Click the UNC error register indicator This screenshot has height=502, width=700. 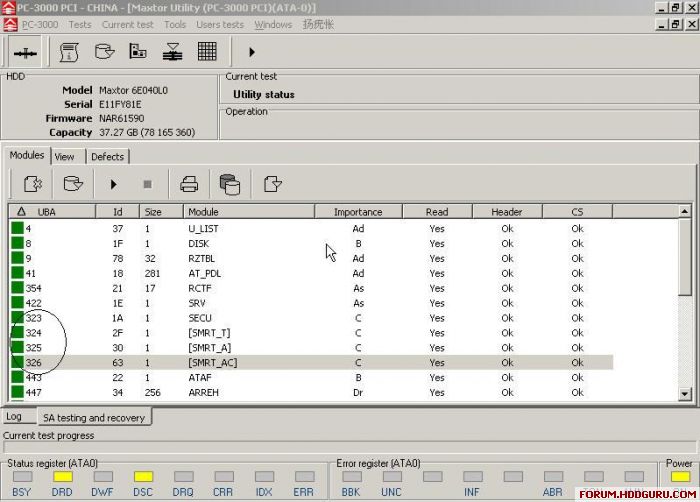[x=392, y=477]
